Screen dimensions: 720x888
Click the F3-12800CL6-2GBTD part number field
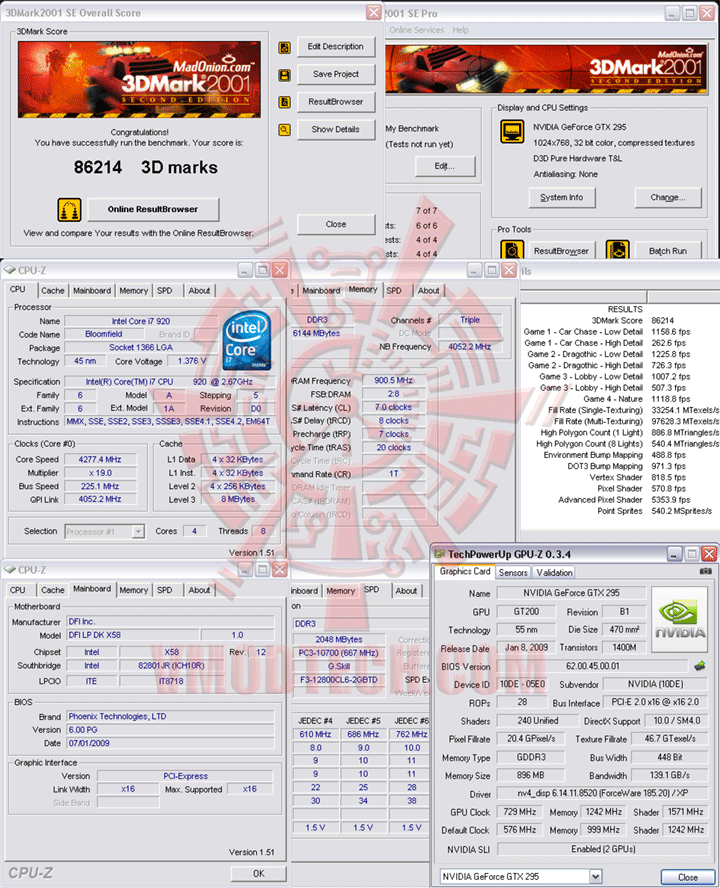tap(338, 680)
